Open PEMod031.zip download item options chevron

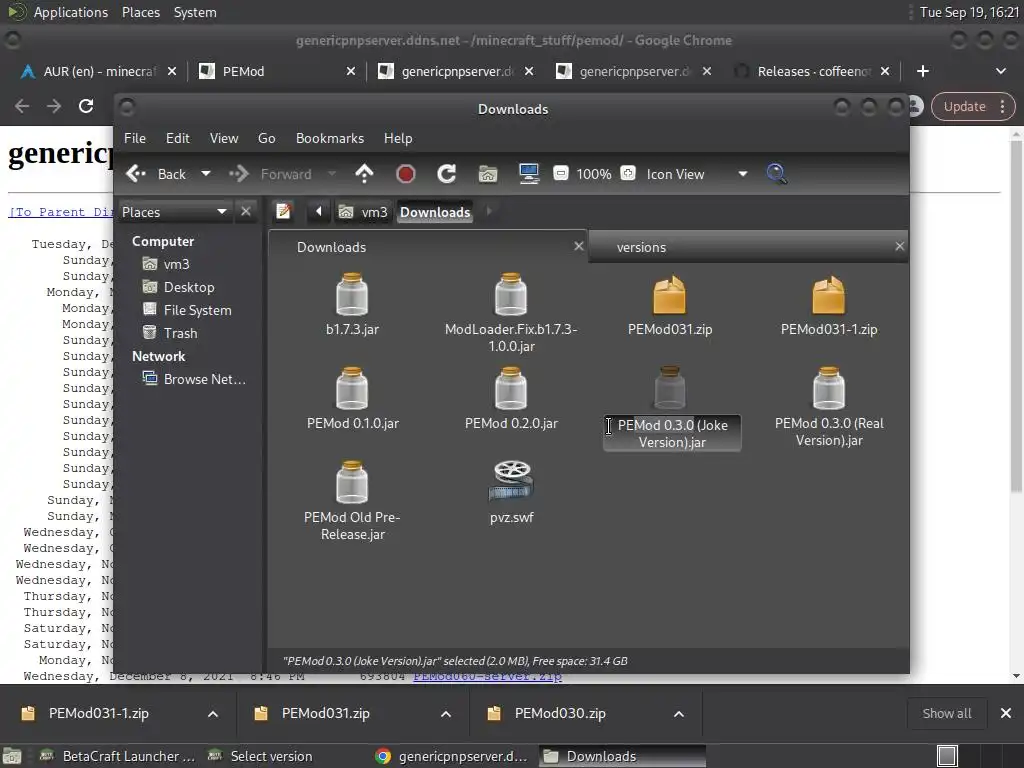tap(446, 714)
